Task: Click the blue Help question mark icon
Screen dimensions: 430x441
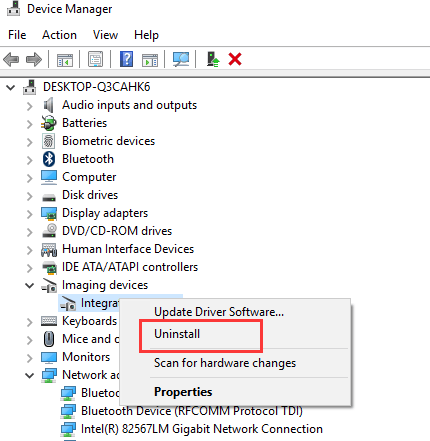Action: (126, 59)
